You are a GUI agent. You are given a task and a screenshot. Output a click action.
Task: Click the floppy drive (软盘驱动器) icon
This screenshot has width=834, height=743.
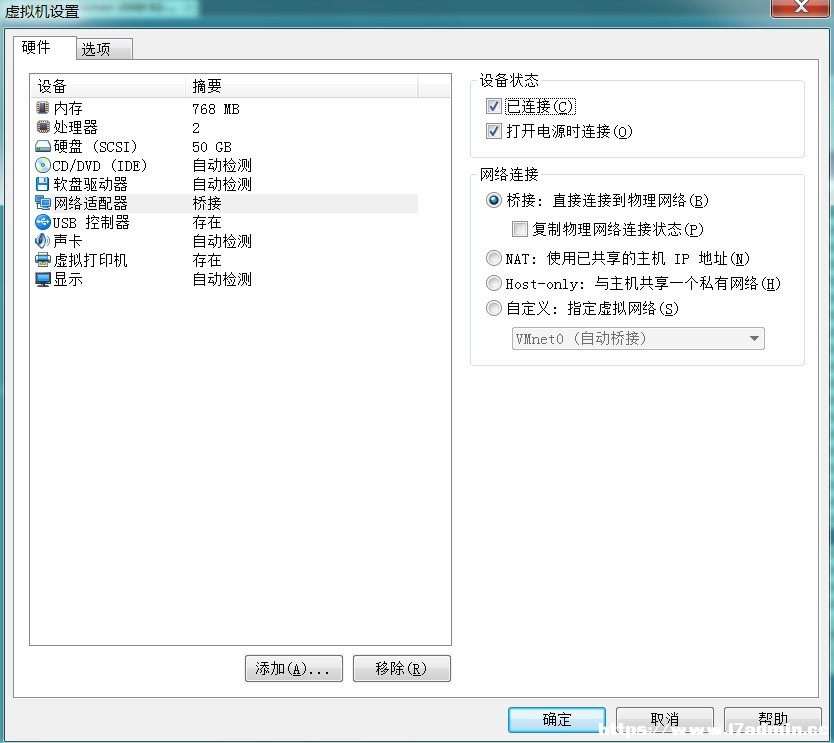pos(43,184)
